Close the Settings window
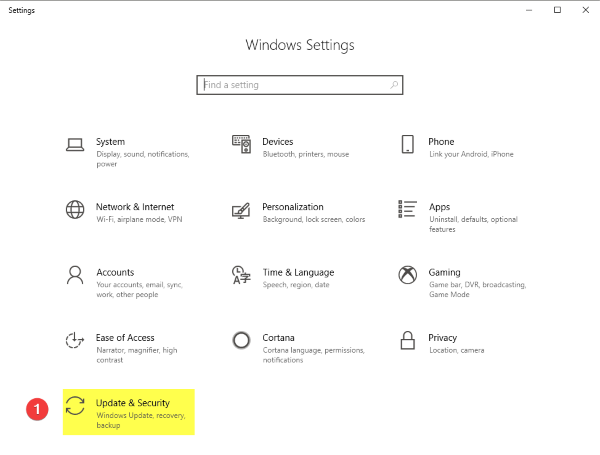 586,10
